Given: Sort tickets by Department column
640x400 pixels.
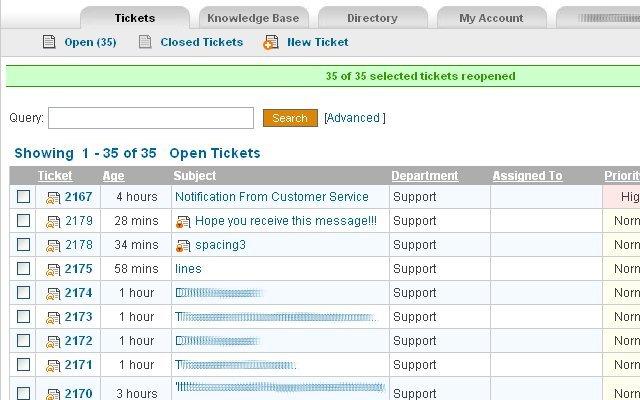Looking at the screenshot, I should (x=424, y=176).
